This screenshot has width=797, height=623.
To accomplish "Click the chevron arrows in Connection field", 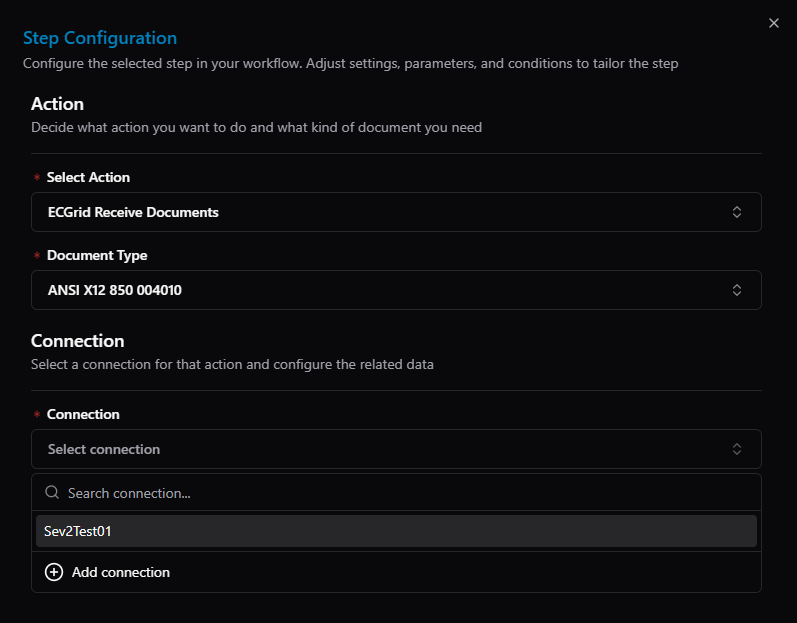I will click(737, 449).
